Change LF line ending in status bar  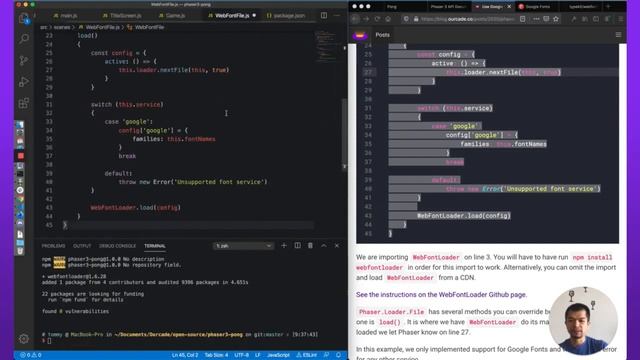coord(258,355)
